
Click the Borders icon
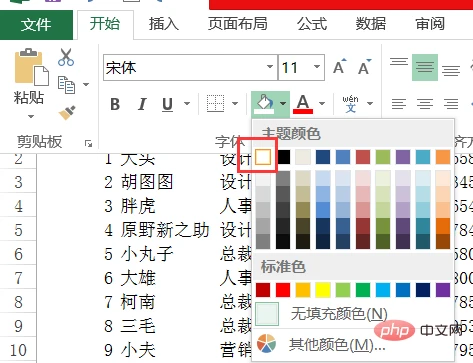pos(215,104)
